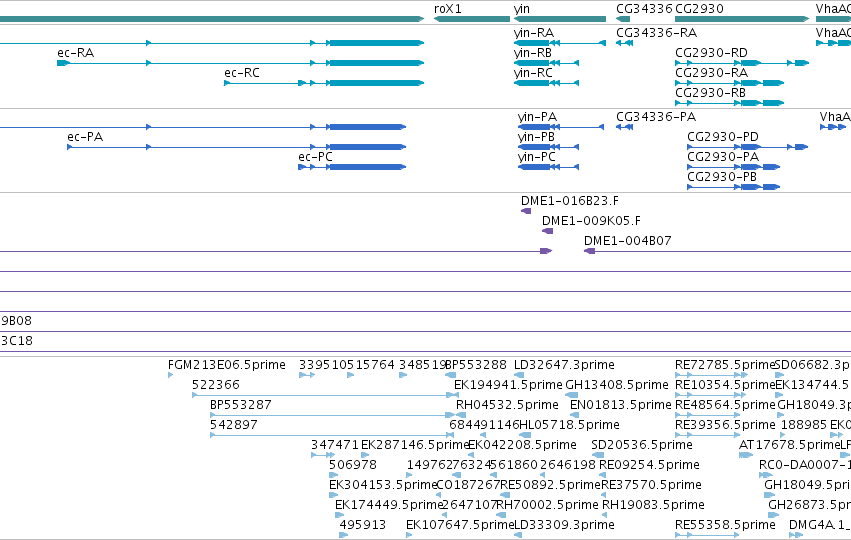Select the CG2930-PD protein label
The width and height of the screenshot is (851, 540).
723,137
